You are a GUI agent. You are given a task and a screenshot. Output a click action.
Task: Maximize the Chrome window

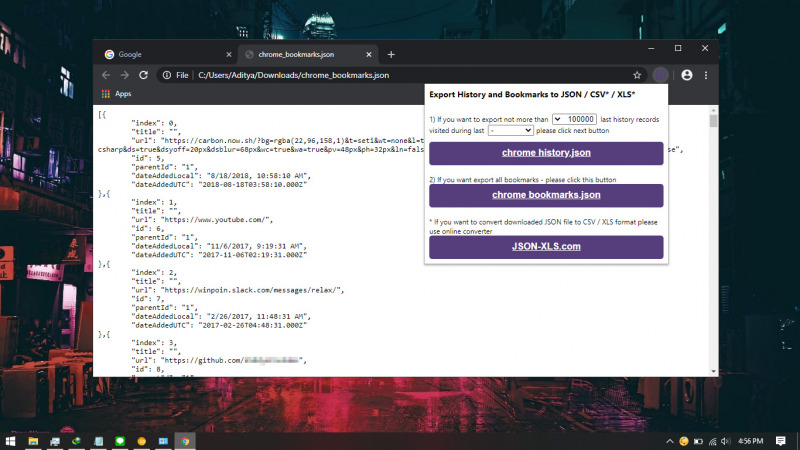678,48
